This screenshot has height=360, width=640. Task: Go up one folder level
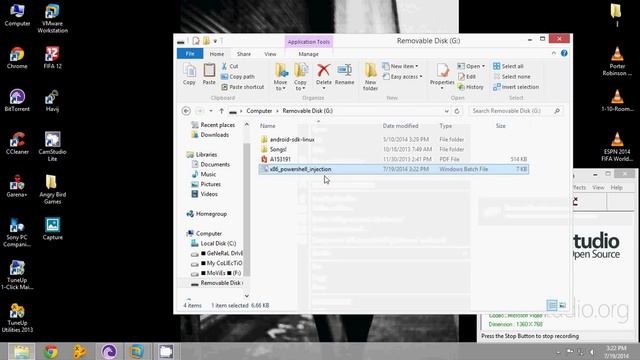221,111
